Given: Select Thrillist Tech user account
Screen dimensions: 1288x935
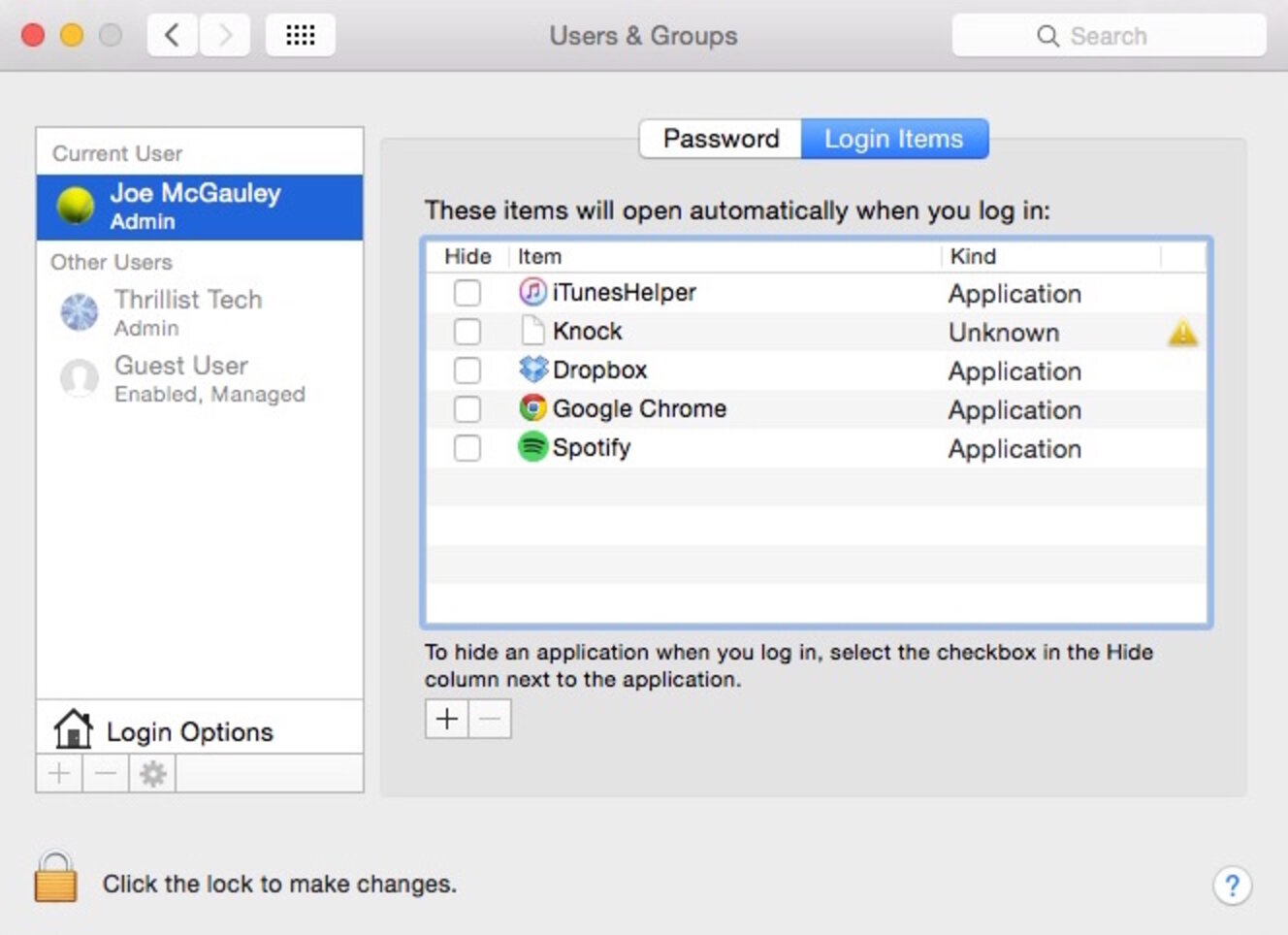Looking at the screenshot, I should point(187,311).
